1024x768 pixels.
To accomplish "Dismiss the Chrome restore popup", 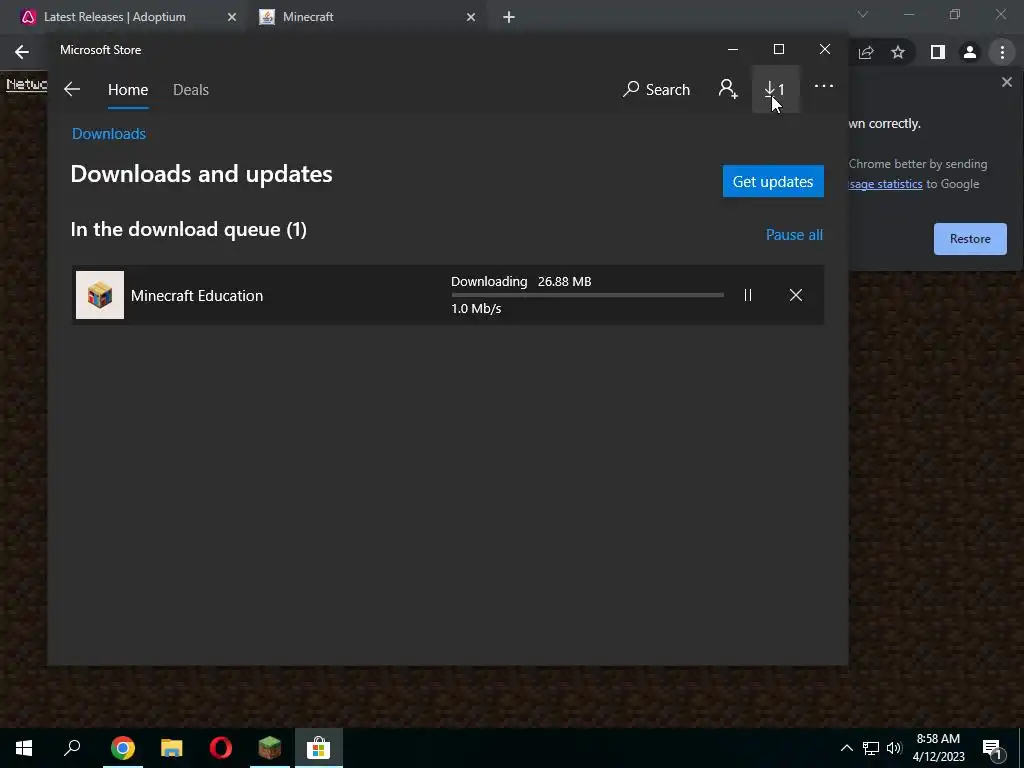I will pyautogui.click(x=1006, y=82).
